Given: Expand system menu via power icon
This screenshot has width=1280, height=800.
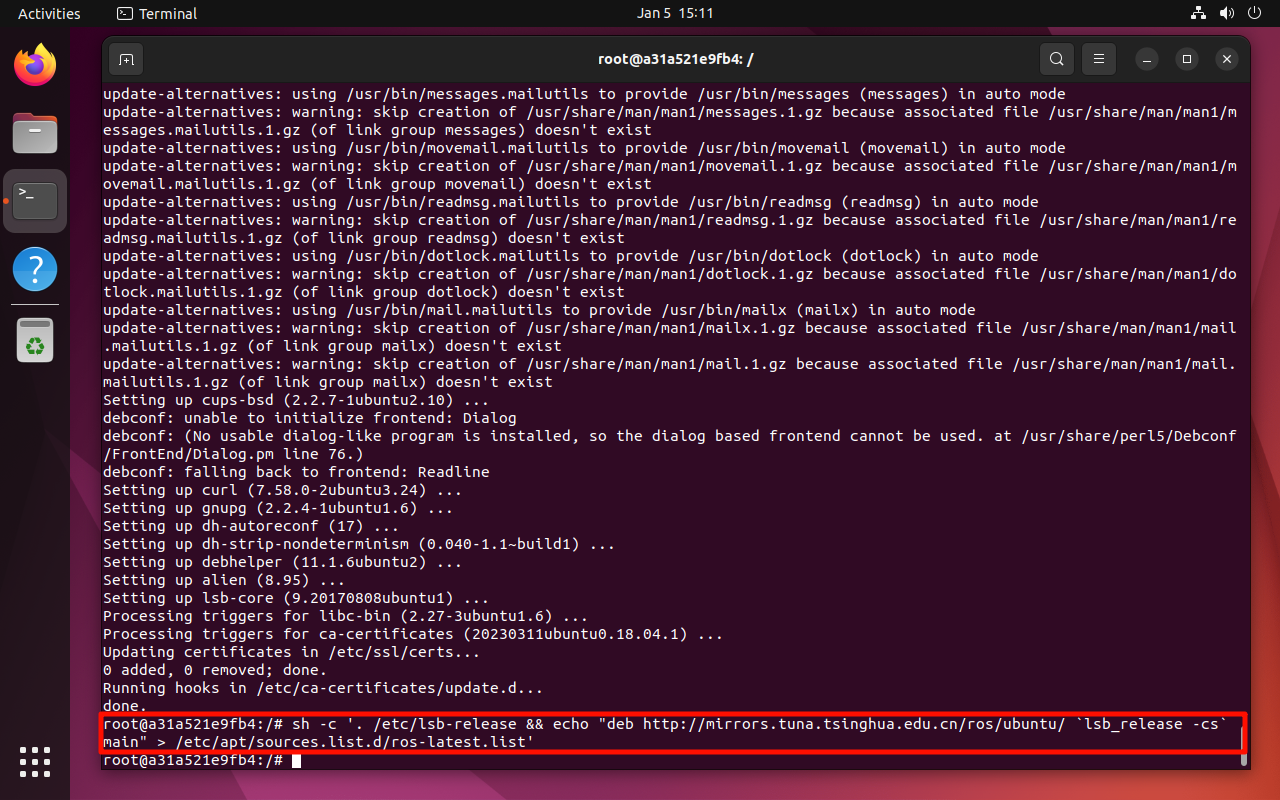Looking at the screenshot, I should [1254, 14].
